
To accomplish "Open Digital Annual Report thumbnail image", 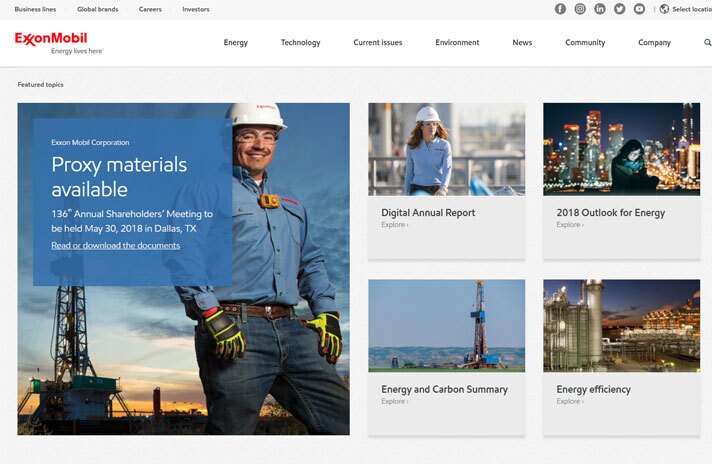I will point(447,149).
